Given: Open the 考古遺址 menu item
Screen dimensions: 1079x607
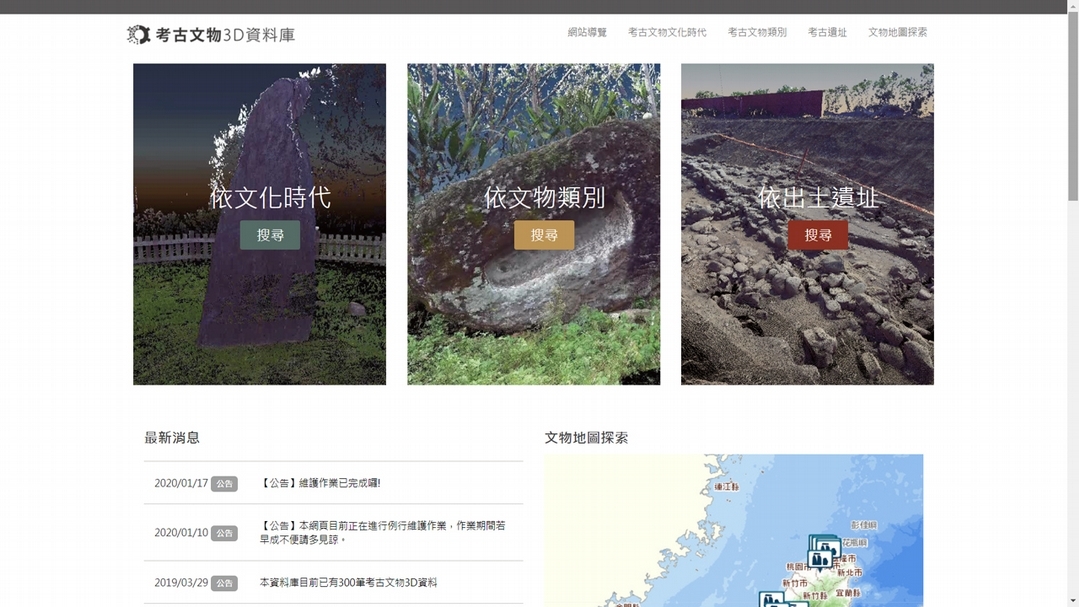Looking at the screenshot, I should (827, 32).
